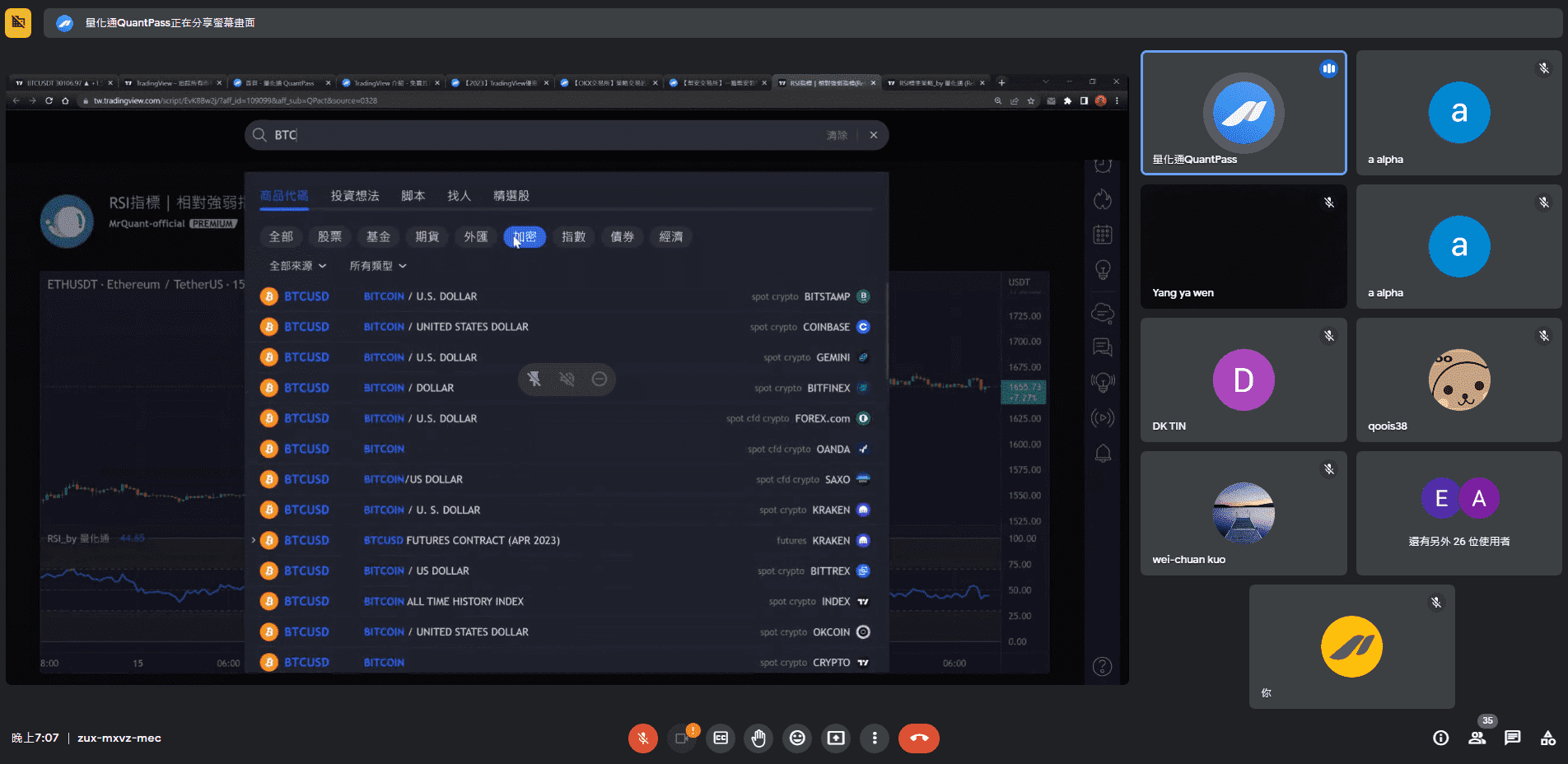Open the streams broadcast icon in the sidebar
This screenshot has height=764, width=1568.
click(1103, 417)
